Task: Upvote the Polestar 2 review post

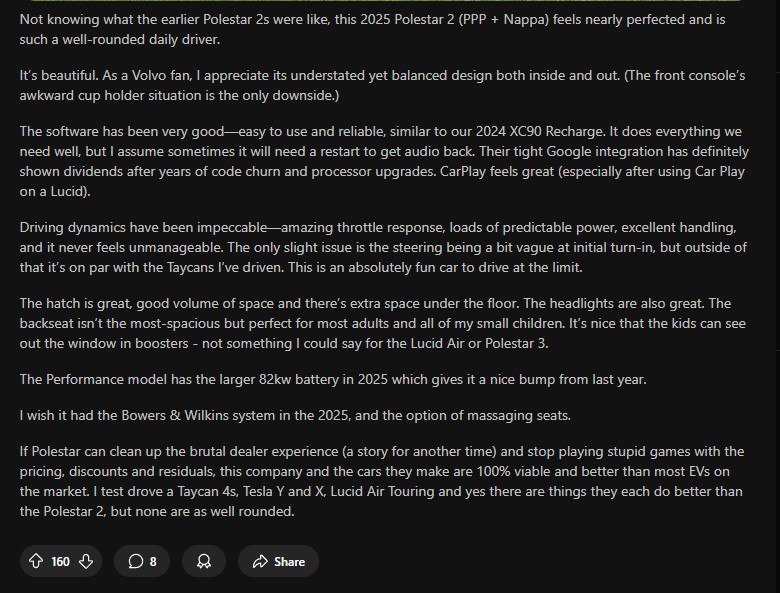Action: [36, 561]
